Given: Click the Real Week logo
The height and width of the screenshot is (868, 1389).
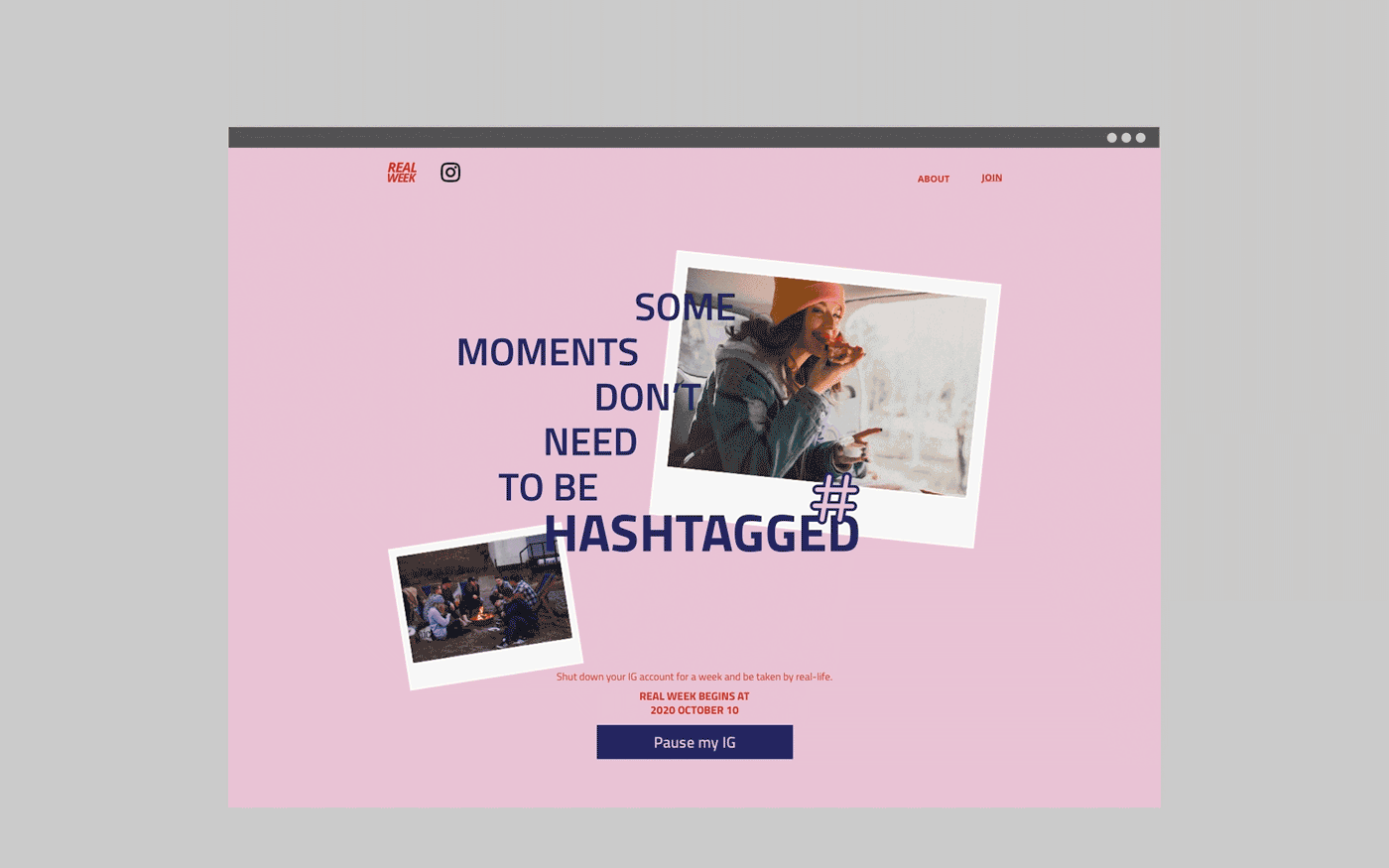Looking at the screenshot, I should coord(402,173).
